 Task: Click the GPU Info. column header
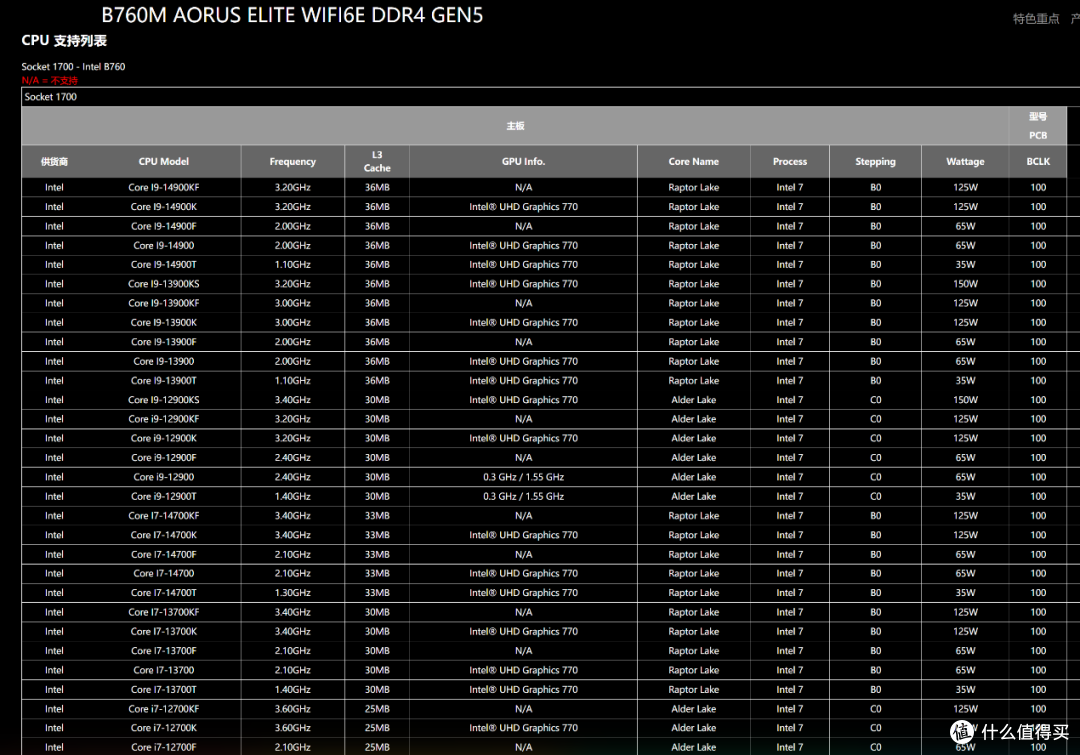point(523,161)
